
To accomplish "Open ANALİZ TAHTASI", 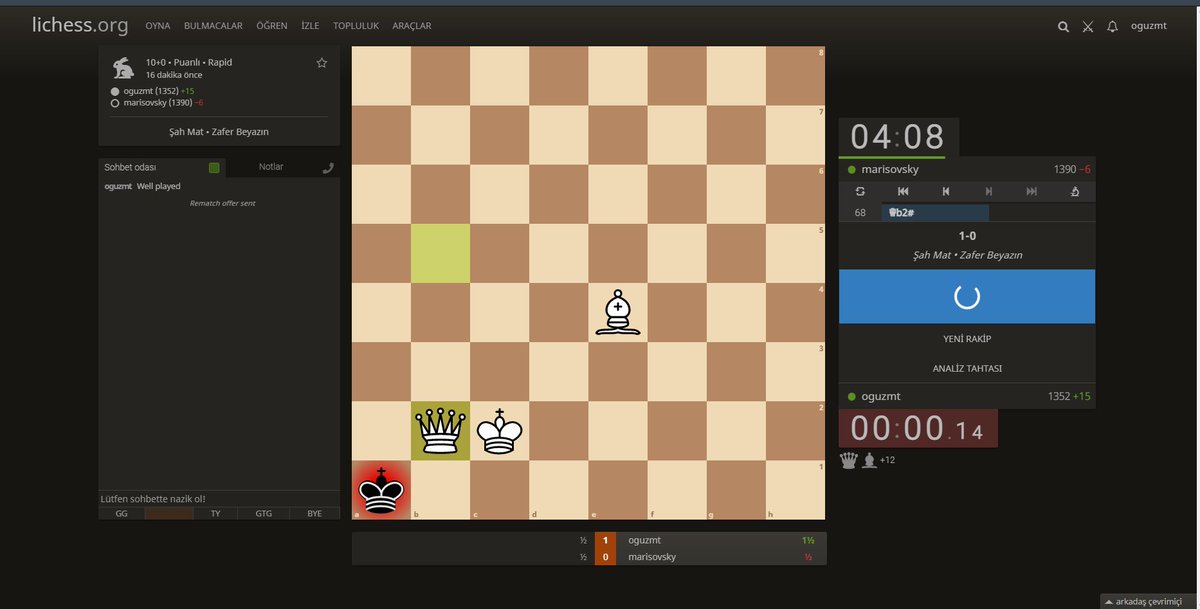I will [967, 368].
